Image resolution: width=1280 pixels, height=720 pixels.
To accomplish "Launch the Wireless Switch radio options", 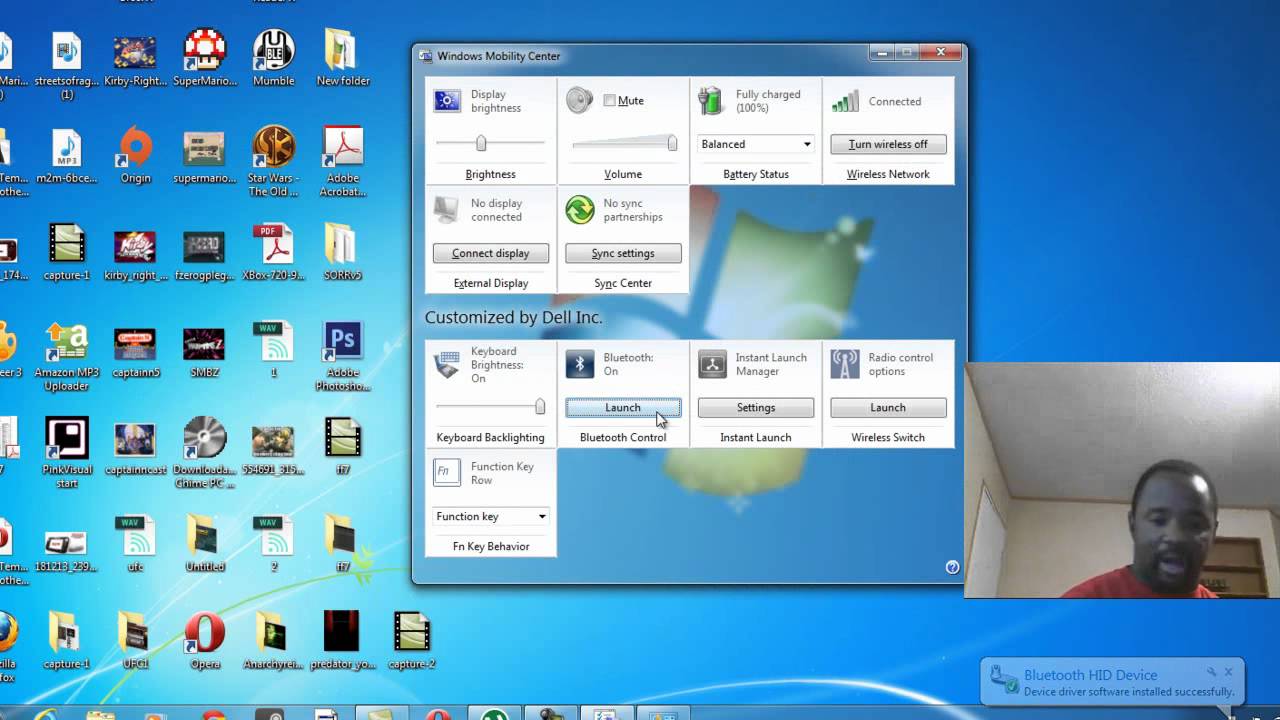I will click(x=888, y=407).
